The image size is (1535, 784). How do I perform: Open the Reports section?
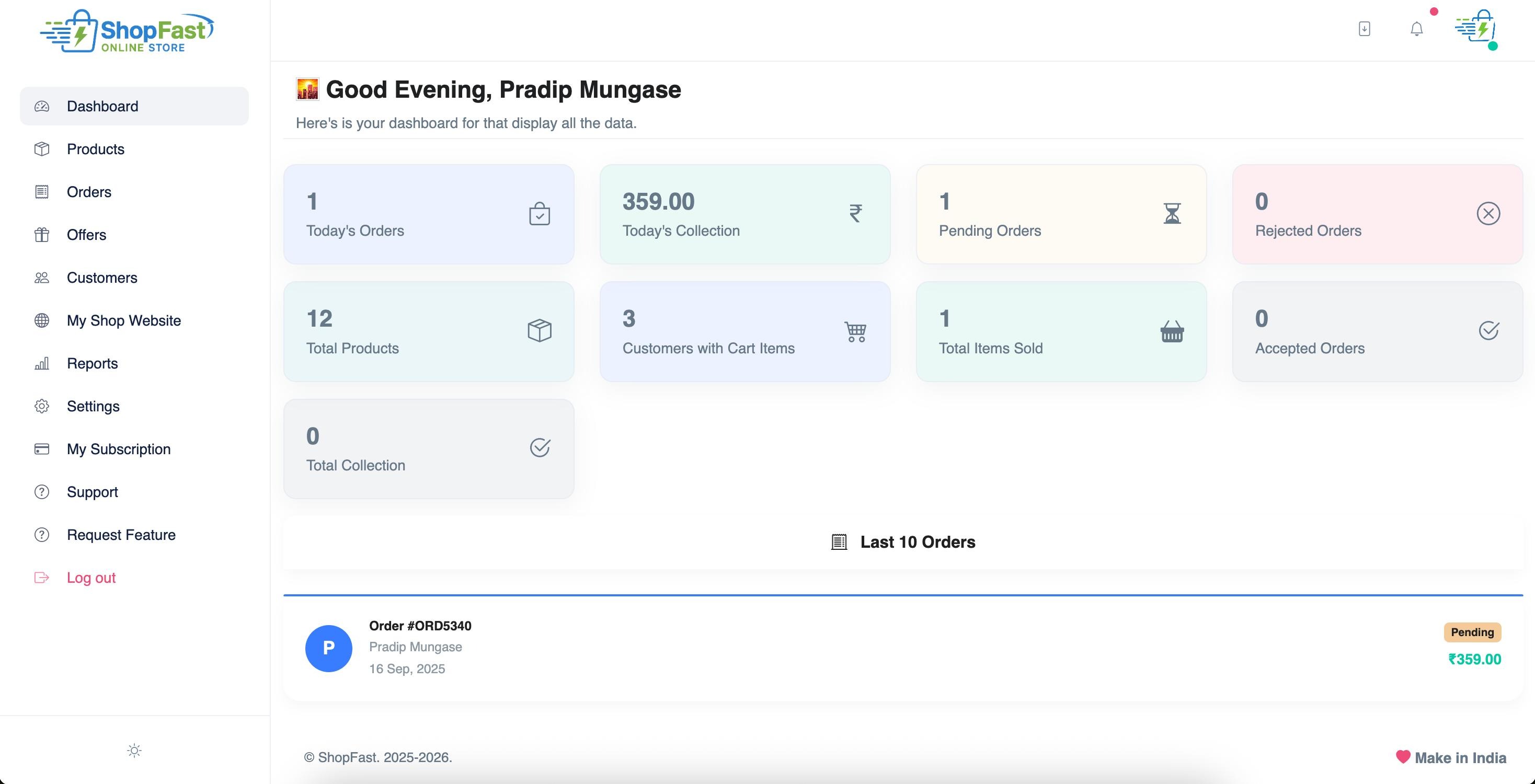(92, 363)
